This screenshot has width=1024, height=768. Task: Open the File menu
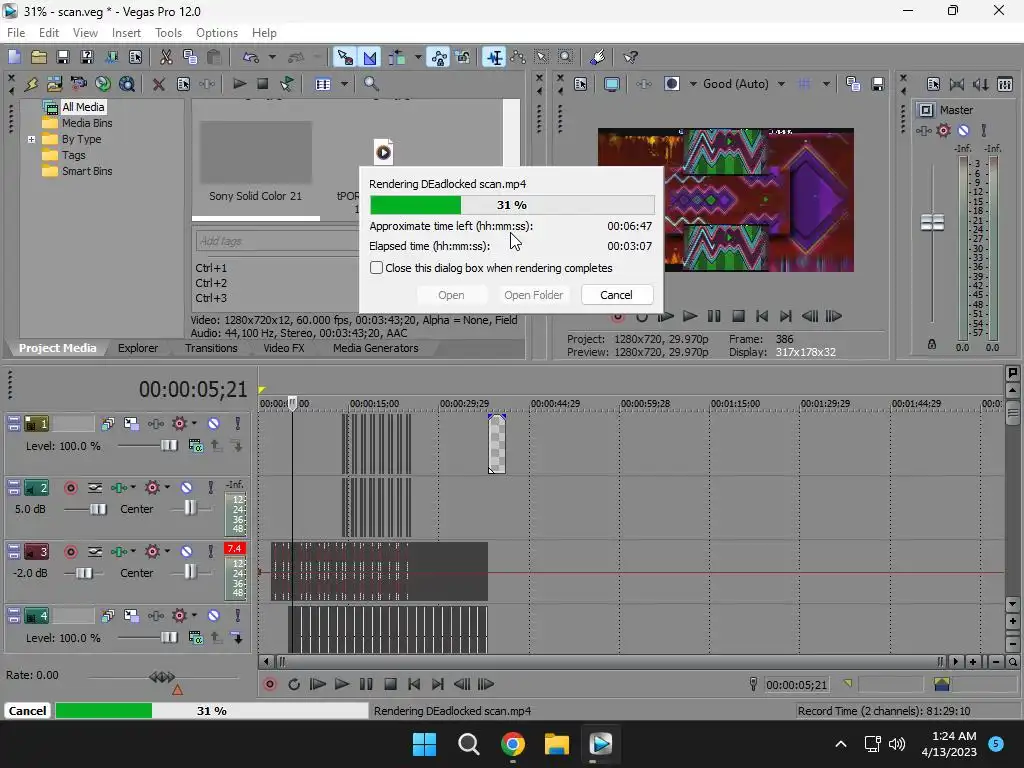click(x=16, y=33)
